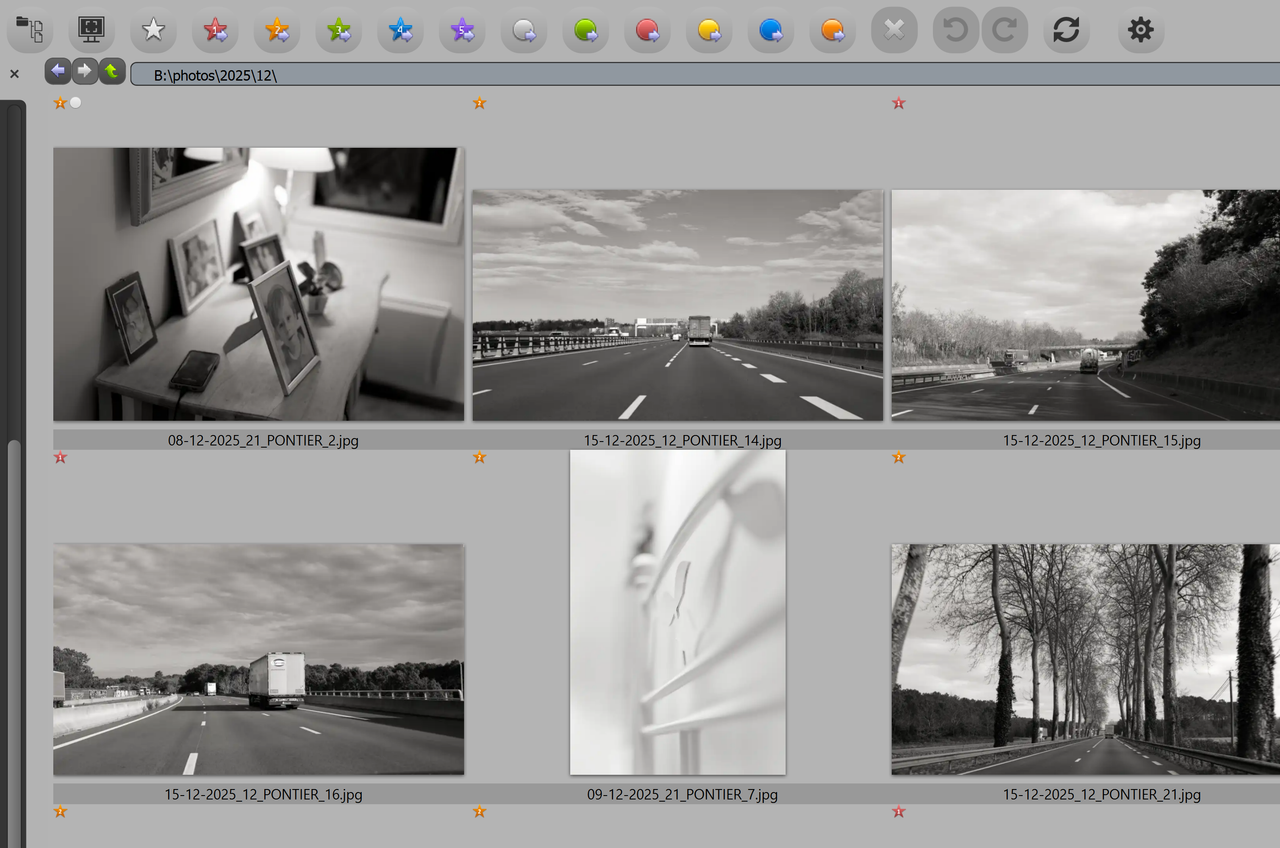Select thumbnail of 15-12-2025_12_PONTIER_15.jpg
The image size is (1280, 848).
(x=1086, y=305)
